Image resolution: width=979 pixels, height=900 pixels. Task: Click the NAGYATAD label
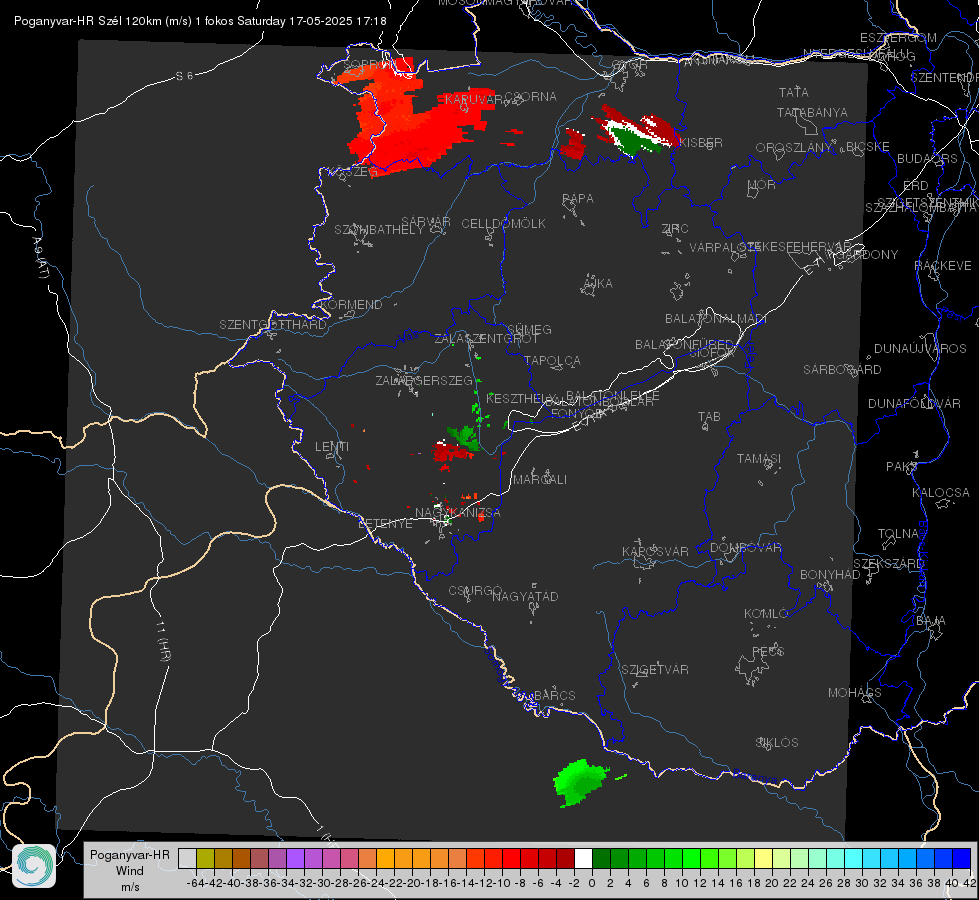[525, 596]
